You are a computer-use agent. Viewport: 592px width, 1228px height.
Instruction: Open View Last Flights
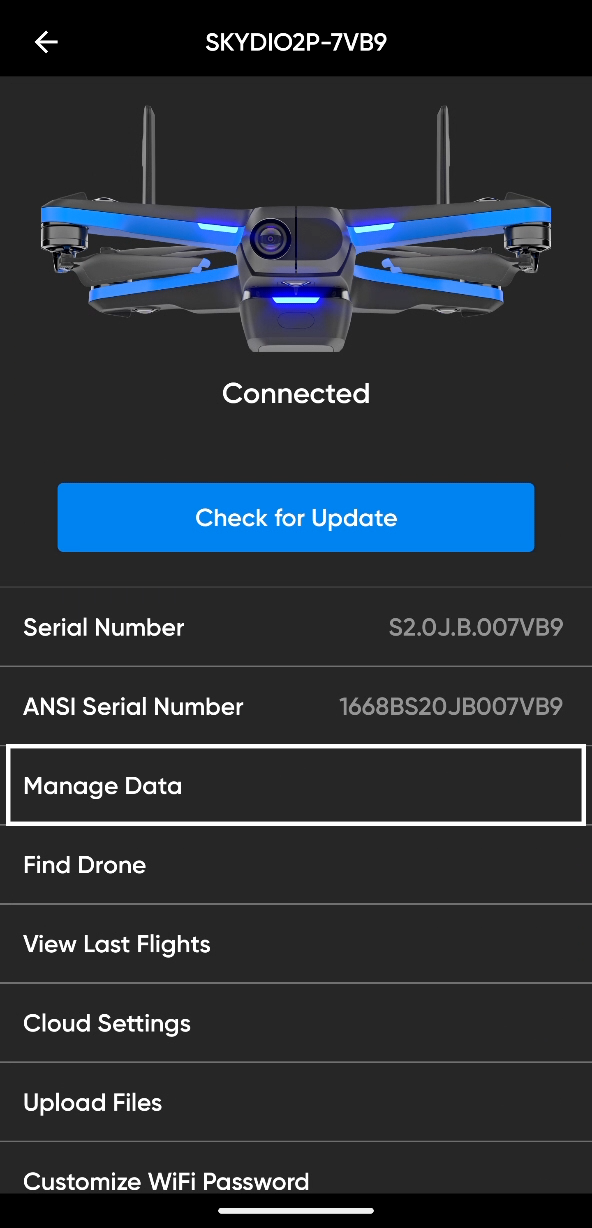click(296, 944)
